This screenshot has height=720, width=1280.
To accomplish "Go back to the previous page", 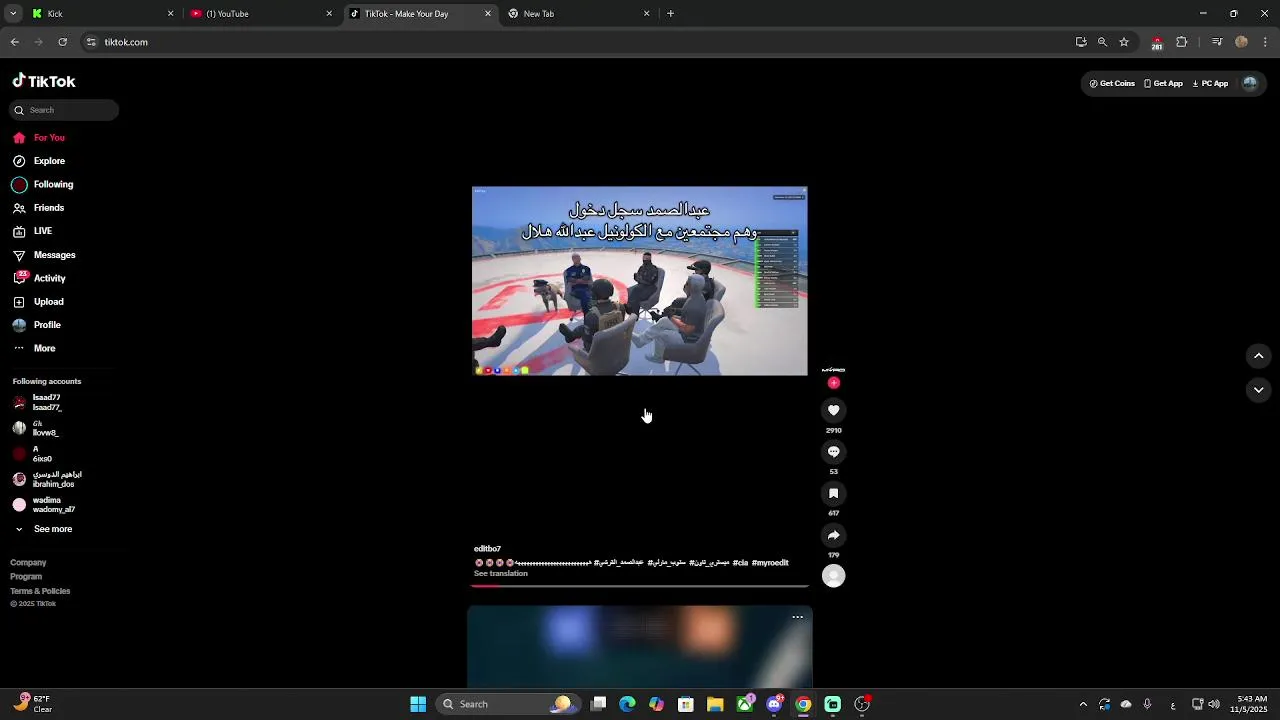I will [x=14, y=42].
